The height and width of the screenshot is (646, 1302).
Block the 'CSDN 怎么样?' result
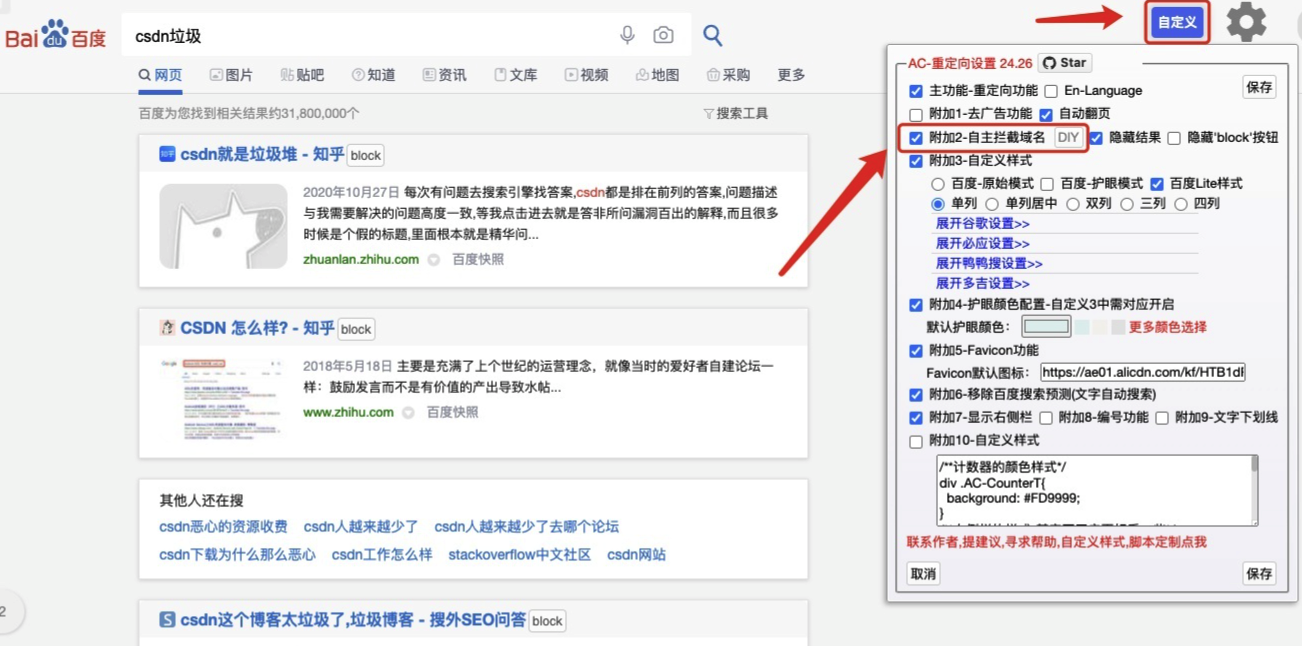356,329
